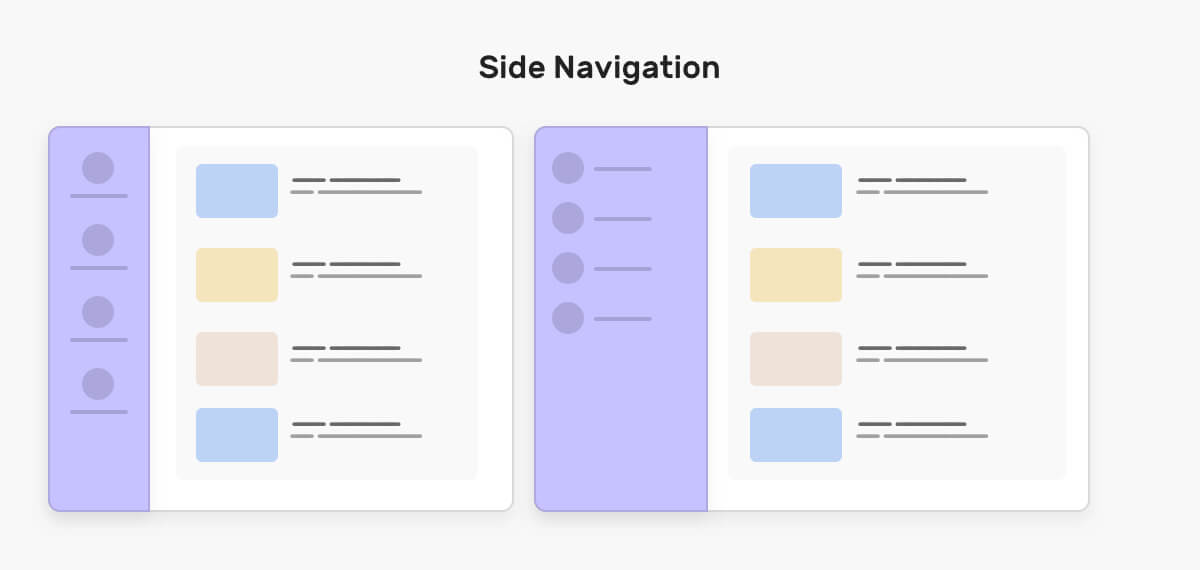
Task: Click first list item text in right mockup
Action: click(x=922, y=186)
